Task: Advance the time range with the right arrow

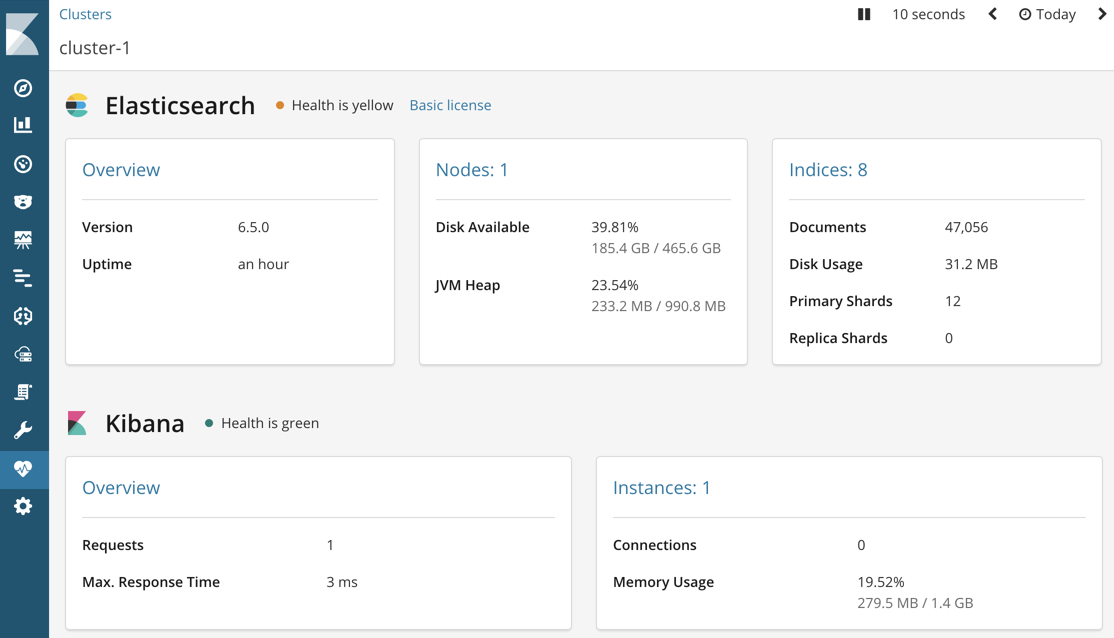Action: click(x=1102, y=14)
